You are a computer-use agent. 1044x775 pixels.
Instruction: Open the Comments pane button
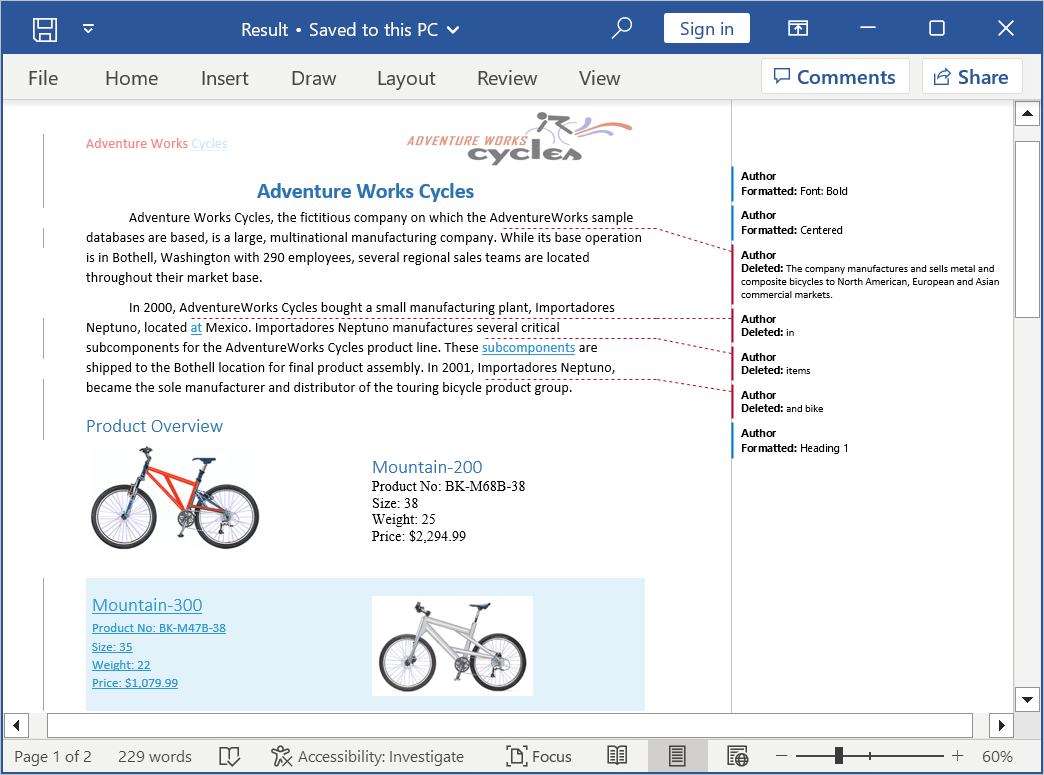[x=835, y=77]
